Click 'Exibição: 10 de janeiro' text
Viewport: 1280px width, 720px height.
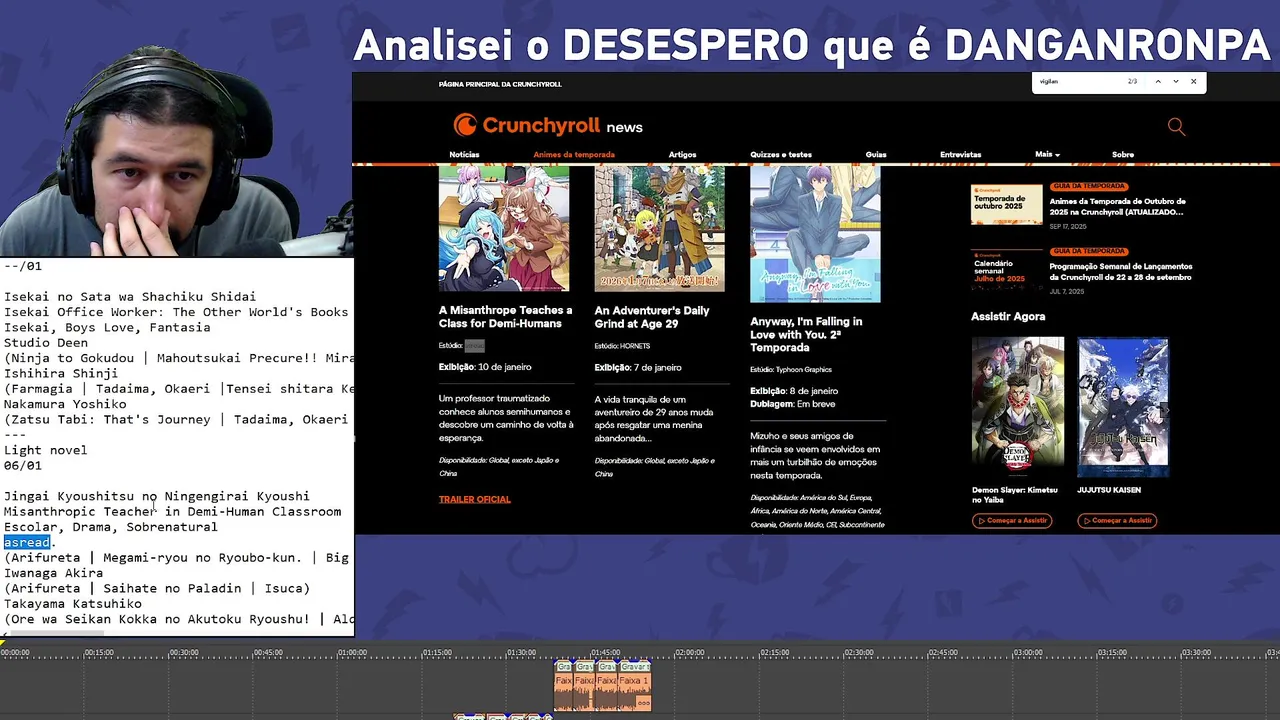pos(485,367)
